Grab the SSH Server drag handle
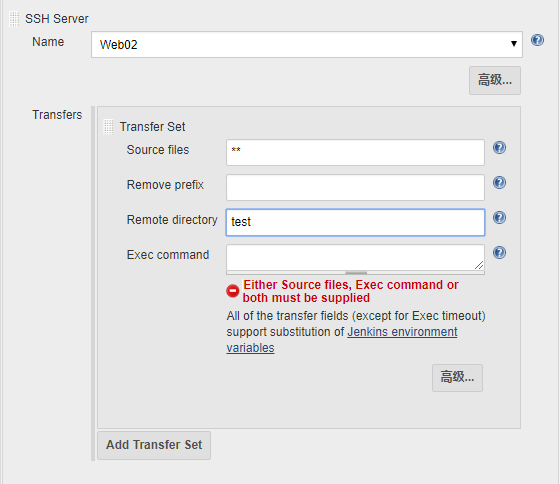Screen dimensions: 560x484 pos(14,19)
